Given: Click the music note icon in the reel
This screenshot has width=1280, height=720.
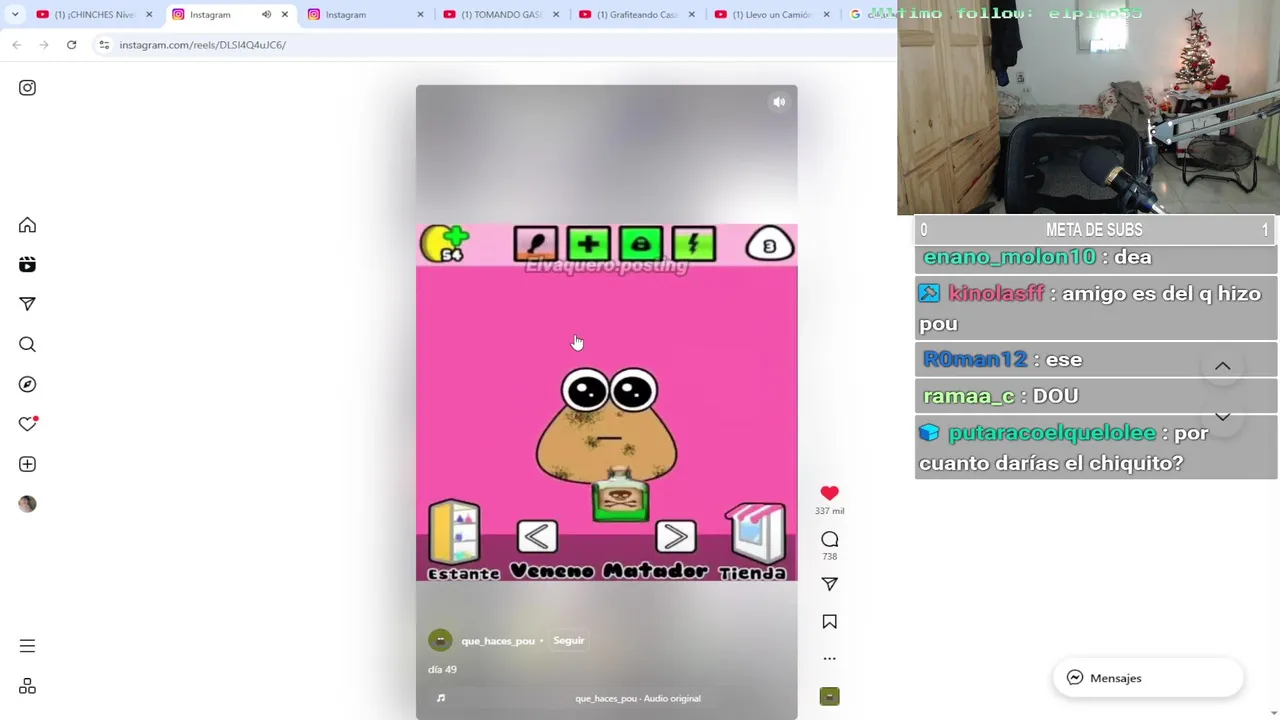Looking at the screenshot, I should pyautogui.click(x=441, y=698).
